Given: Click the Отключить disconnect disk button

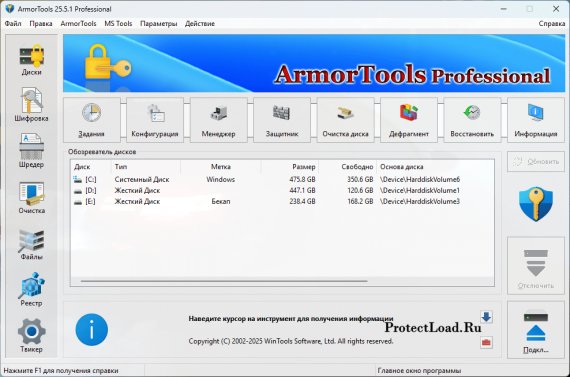Looking at the screenshot, I should click(536, 266).
